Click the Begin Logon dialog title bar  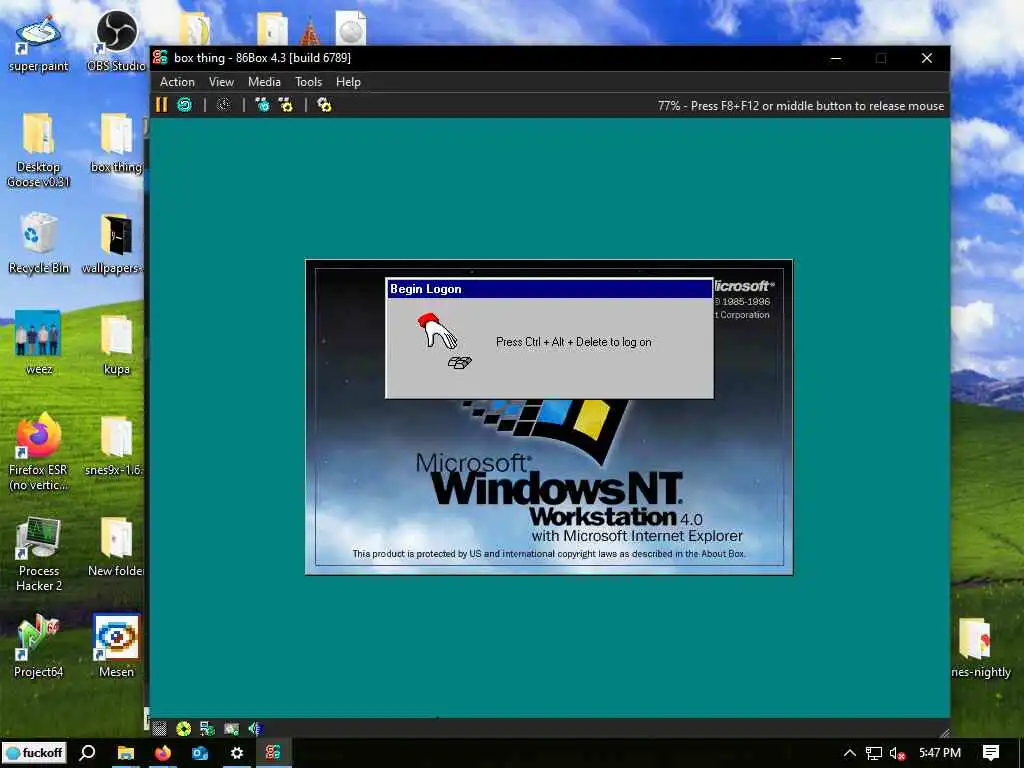pyautogui.click(x=549, y=289)
